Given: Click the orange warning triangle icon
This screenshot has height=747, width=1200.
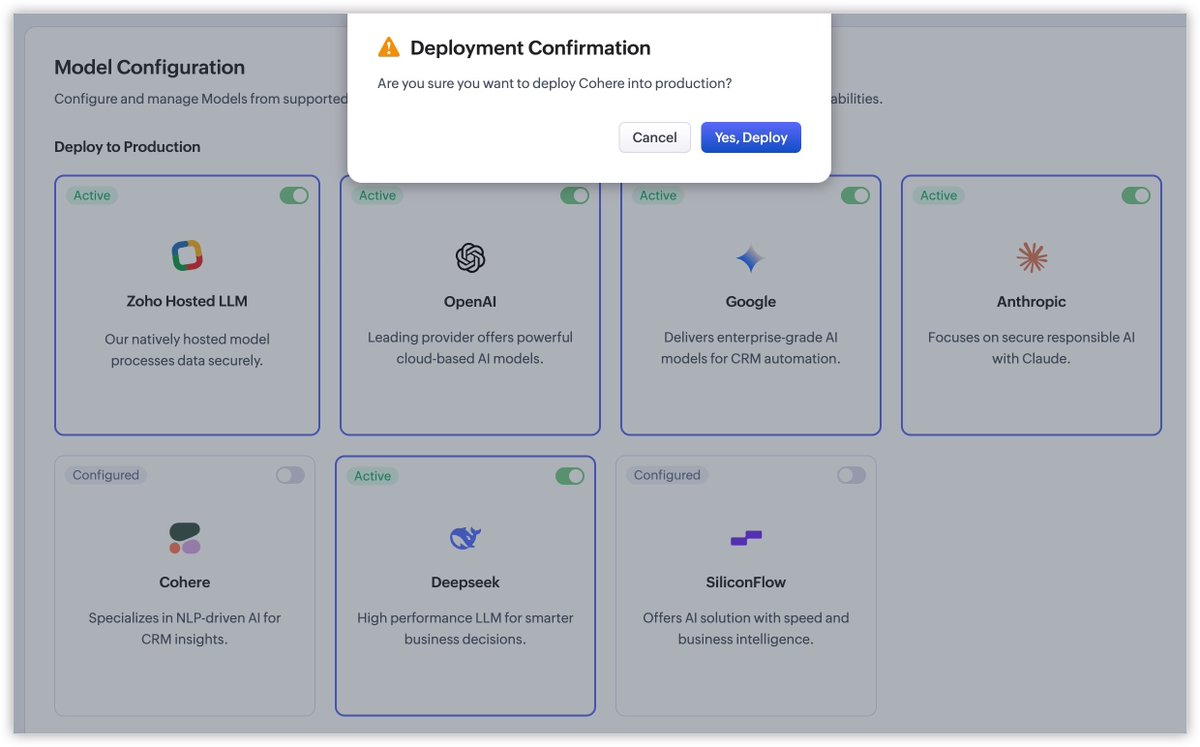Looking at the screenshot, I should pyautogui.click(x=388, y=47).
